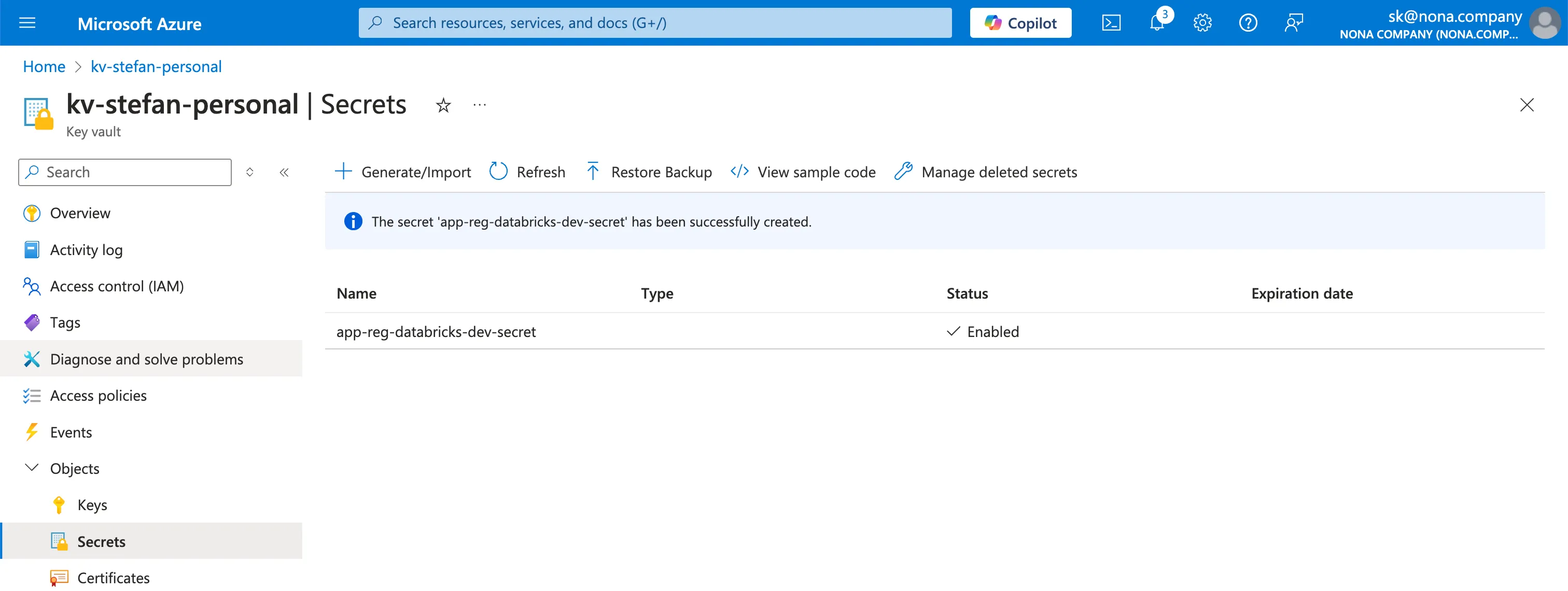This screenshot has width=1568, height=591.
Task: Open the Cloud Shell terminal icon
Action: click(x=1111, y=23)
